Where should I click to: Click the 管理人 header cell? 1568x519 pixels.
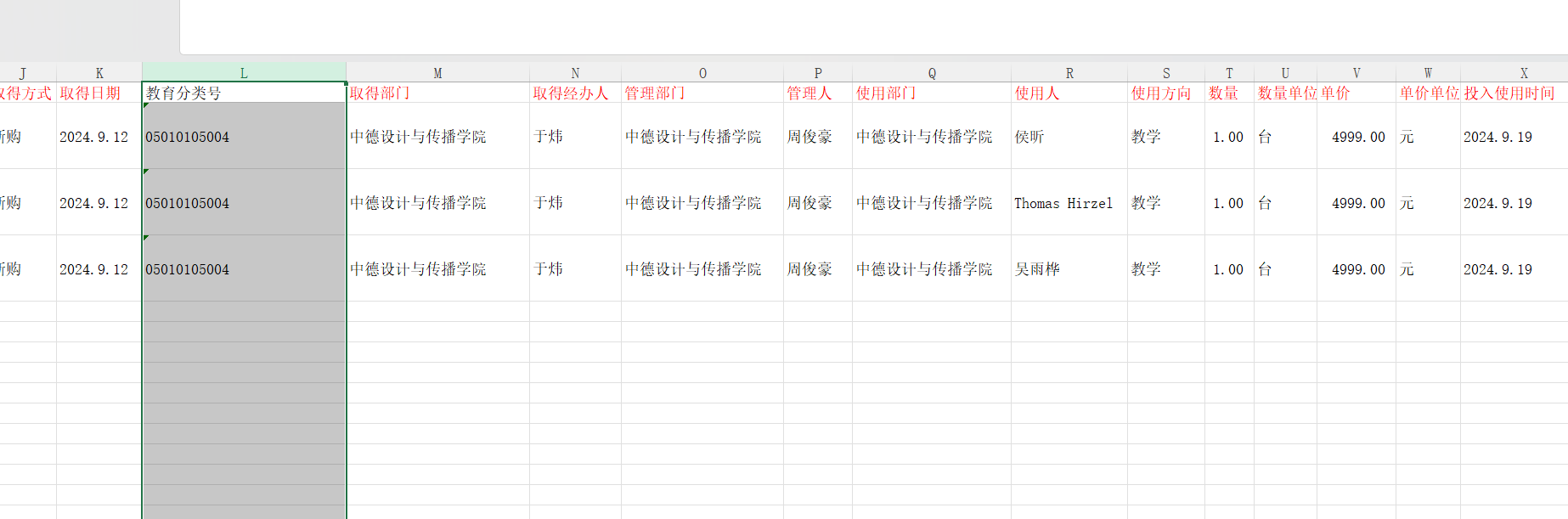(817, 93)
